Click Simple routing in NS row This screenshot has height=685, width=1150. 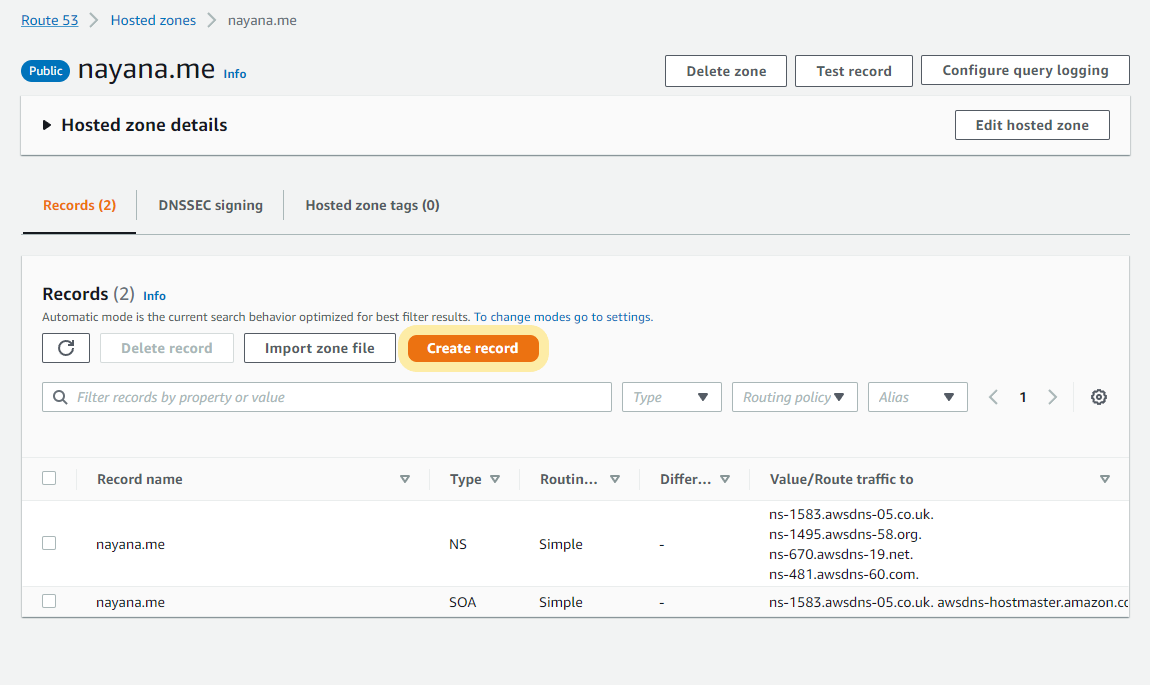561,544
